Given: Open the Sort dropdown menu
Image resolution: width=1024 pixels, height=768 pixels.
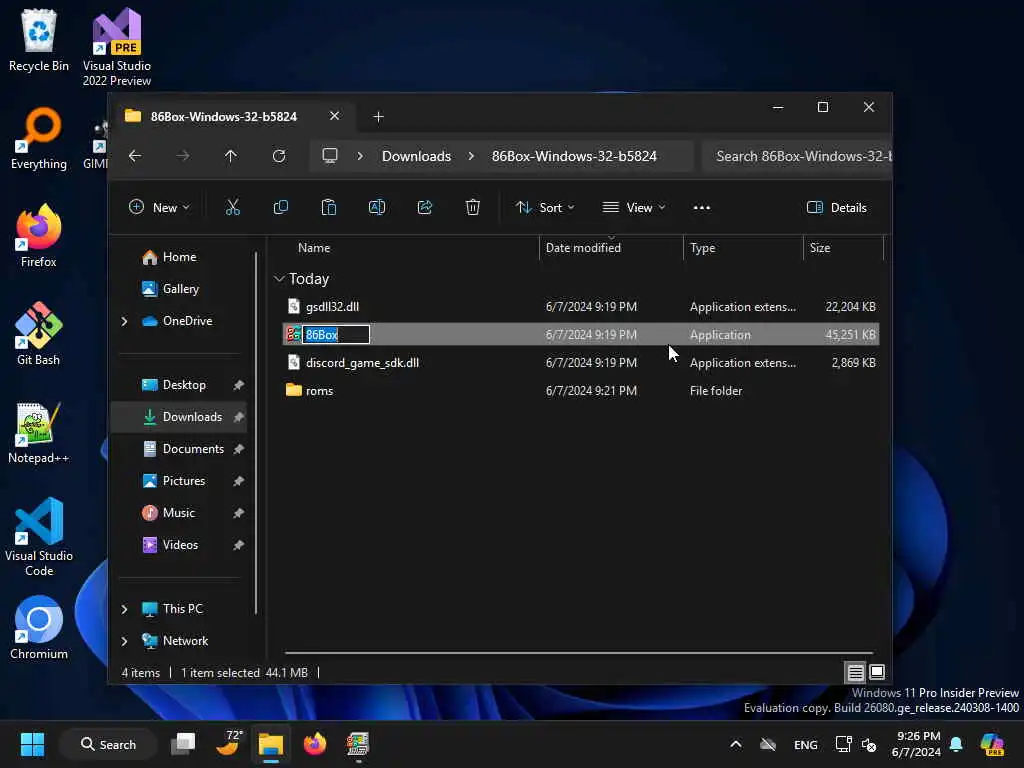Looking at the screenshot, I should point(545,208).
